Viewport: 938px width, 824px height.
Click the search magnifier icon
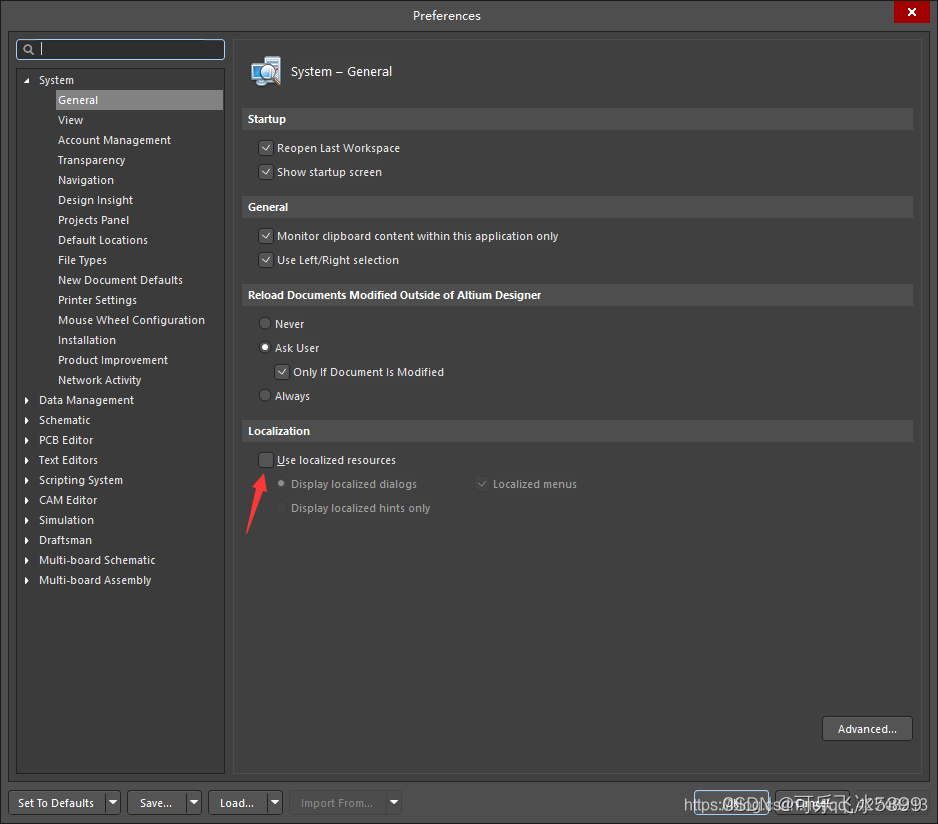(29, 49)
